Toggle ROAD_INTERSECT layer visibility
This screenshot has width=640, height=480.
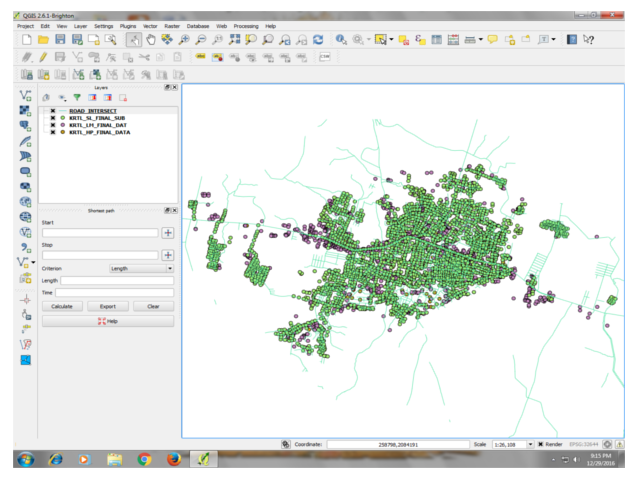coord(53,111)
